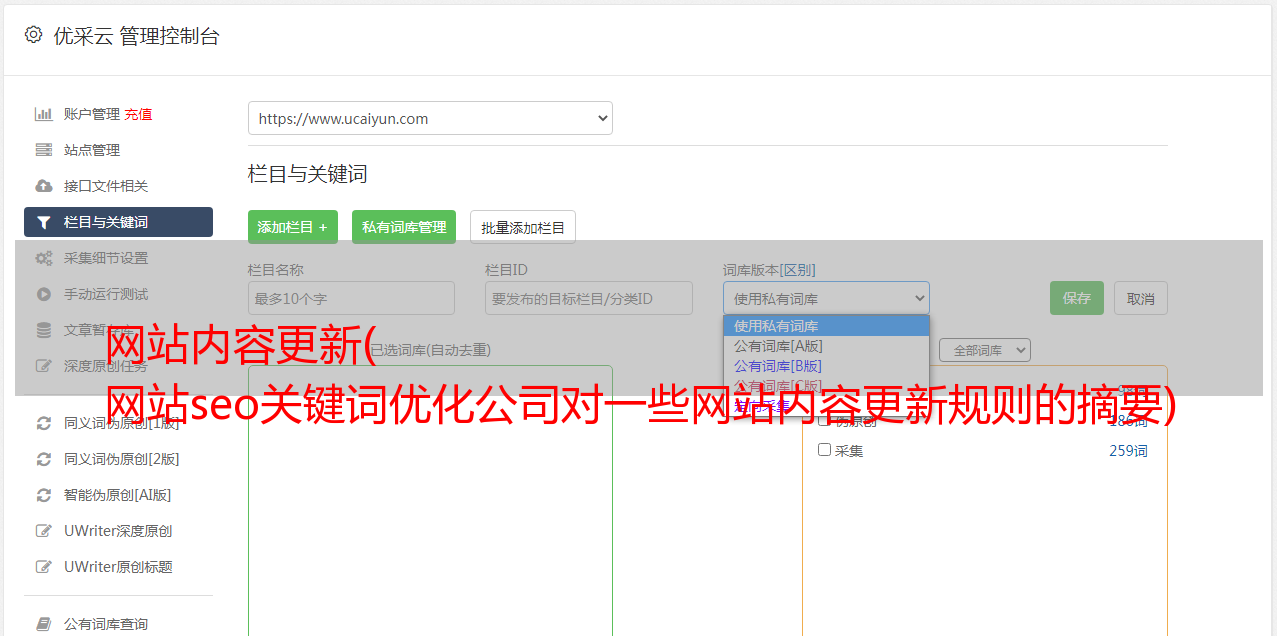Click the funnel icon for 栏目与关键词
The width and height of the screenshot is (1277, 636).
(43, 222)
